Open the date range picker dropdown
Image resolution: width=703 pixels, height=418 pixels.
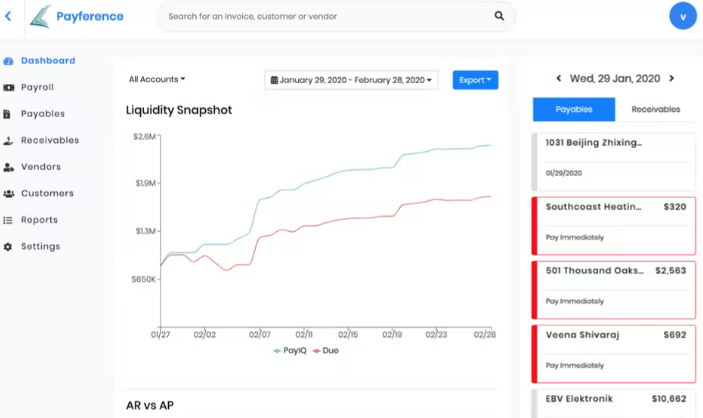(351, 80)
